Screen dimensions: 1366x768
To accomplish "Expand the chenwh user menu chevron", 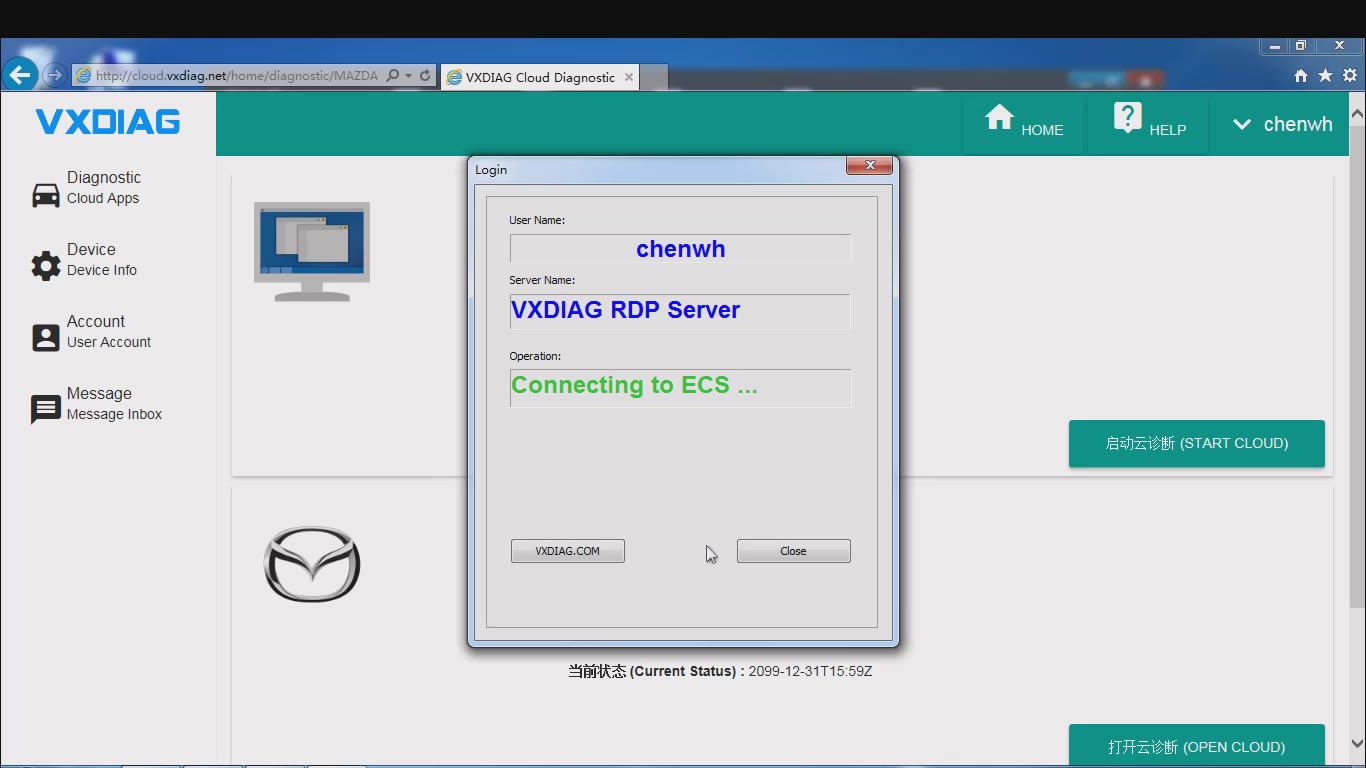I will 1242,124.
